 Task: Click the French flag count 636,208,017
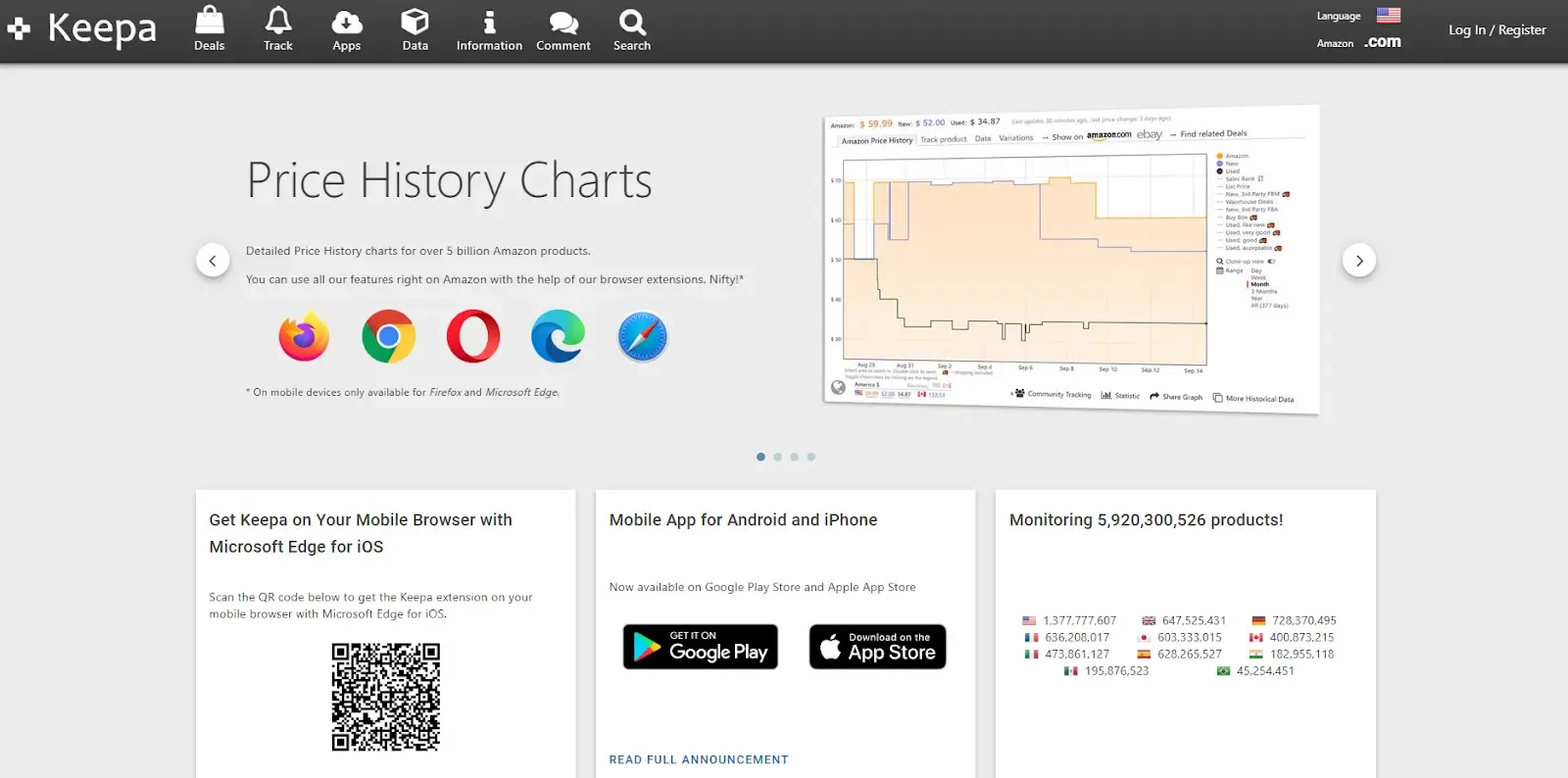pos(1067,637)
